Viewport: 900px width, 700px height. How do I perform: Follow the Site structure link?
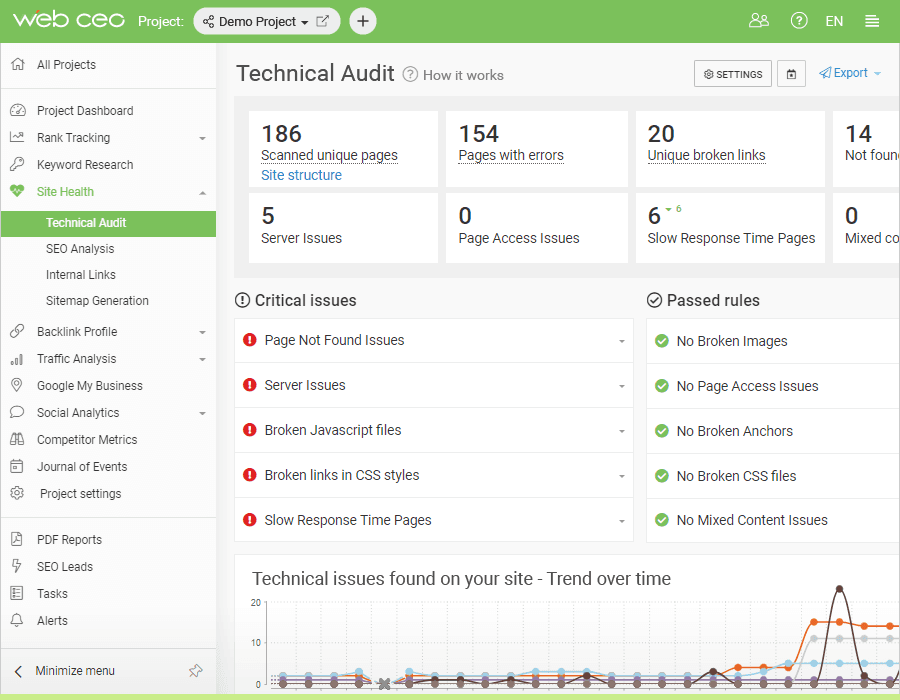click(301, 175)
